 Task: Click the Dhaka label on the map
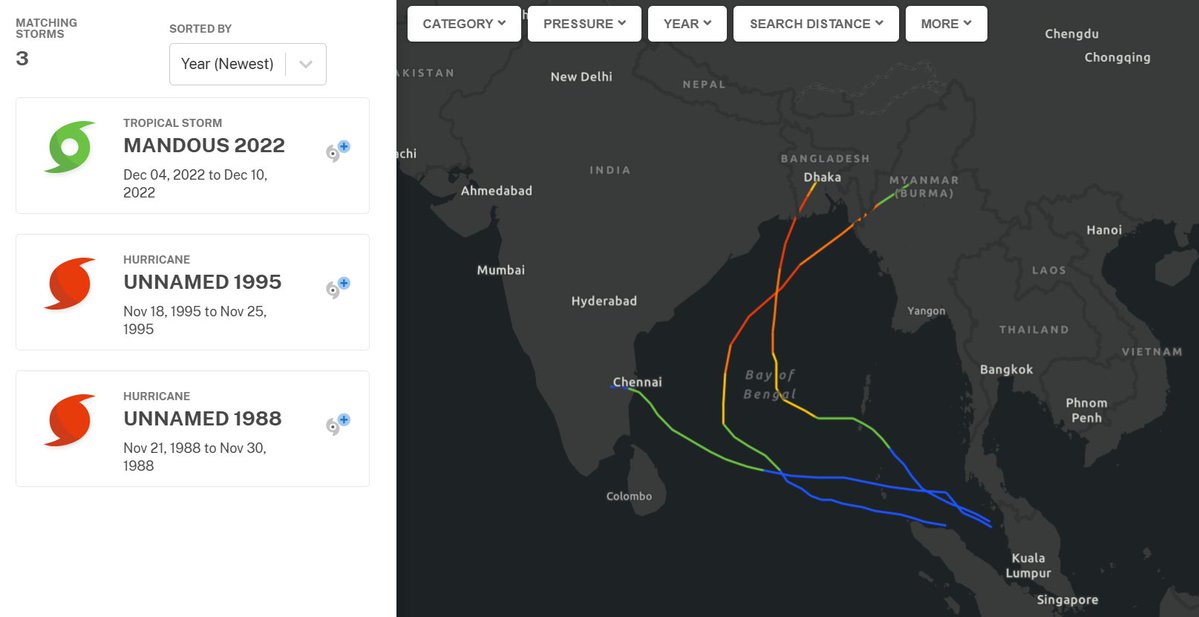click(822, 177)
